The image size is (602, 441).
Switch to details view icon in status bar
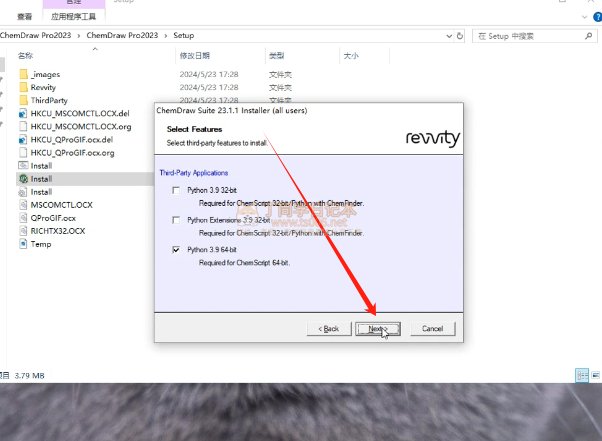582,375
